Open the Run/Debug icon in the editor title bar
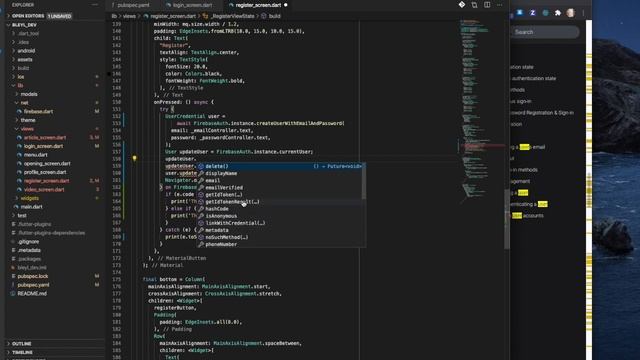This screenshot has height=360, width=640. [x=462, y=4]
